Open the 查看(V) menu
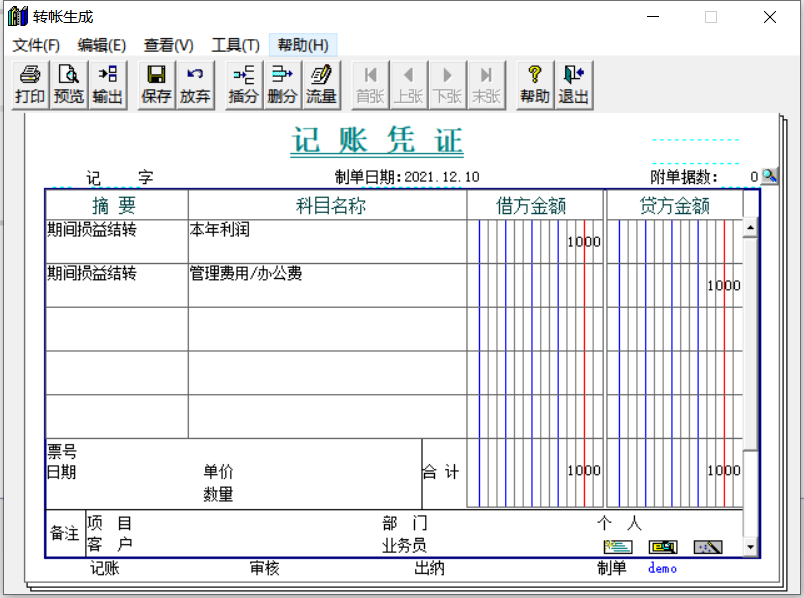Viewport: 804px width, 598px height. click(x=167, y=45)
